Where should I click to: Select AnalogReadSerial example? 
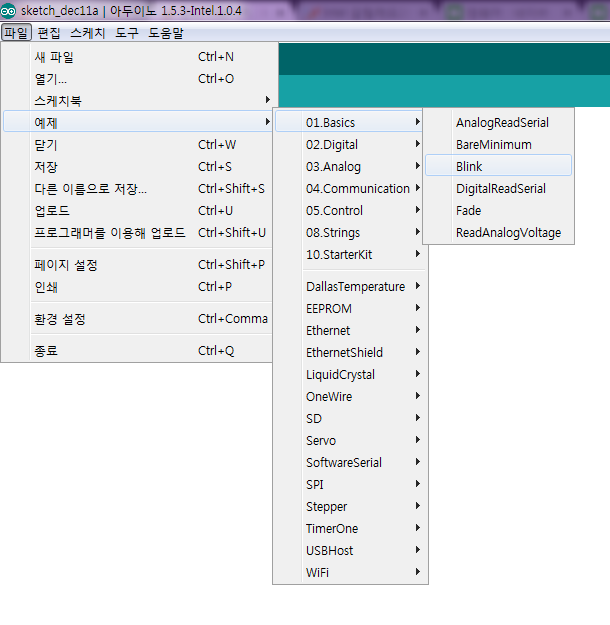501,123
